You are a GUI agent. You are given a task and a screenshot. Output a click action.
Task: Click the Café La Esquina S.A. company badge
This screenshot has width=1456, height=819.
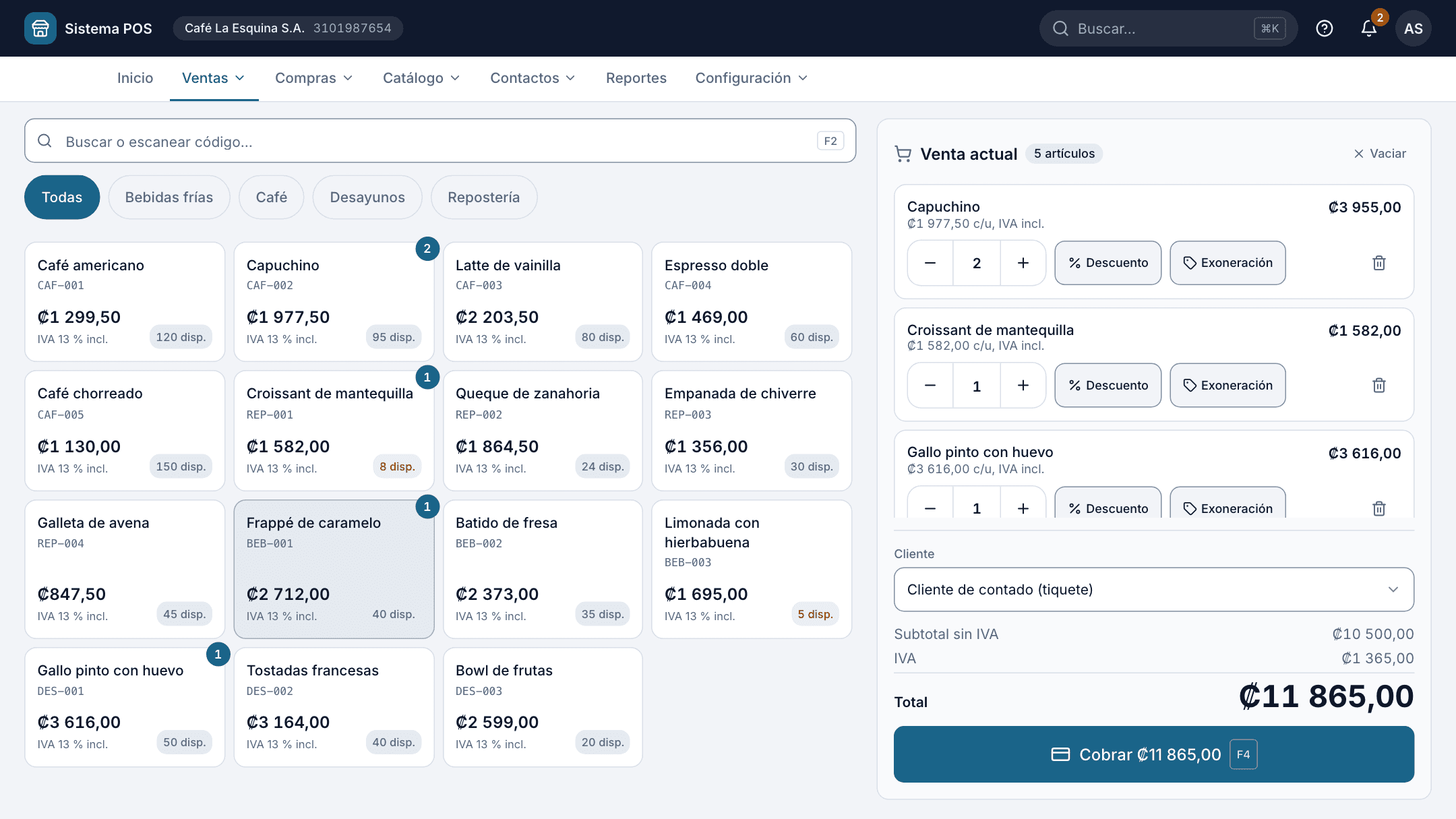288,28
